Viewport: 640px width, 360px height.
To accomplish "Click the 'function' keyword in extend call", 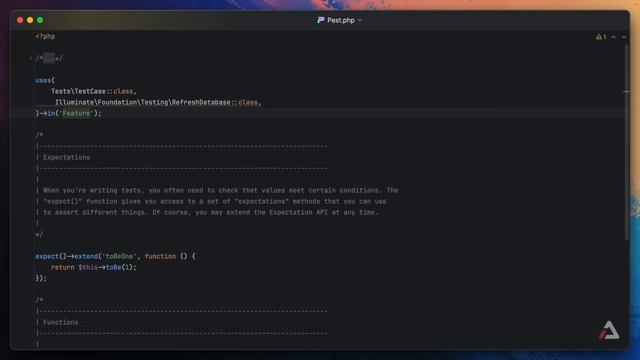I will (160, 256).
